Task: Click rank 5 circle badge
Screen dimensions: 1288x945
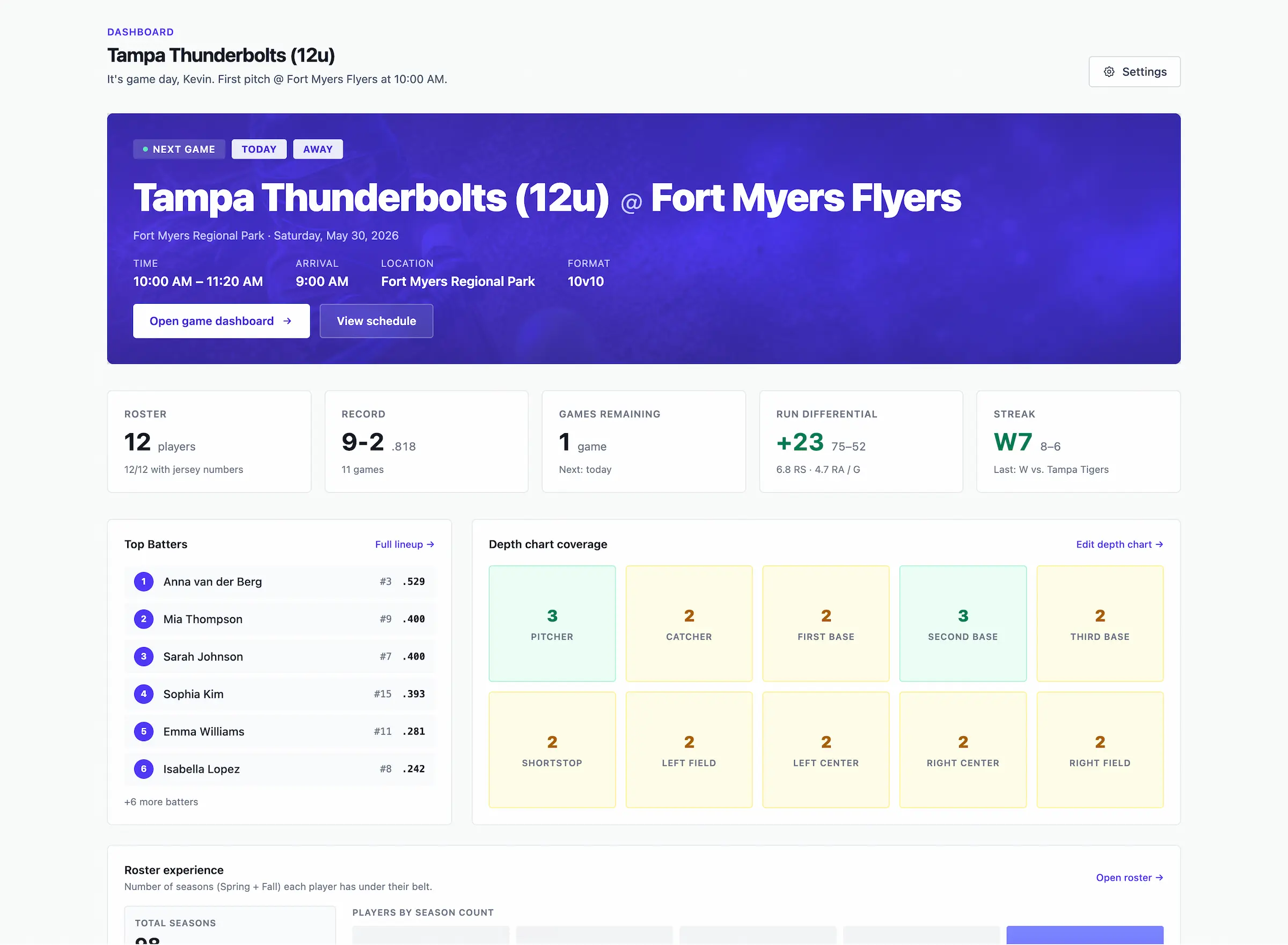Action: [143, 731]
